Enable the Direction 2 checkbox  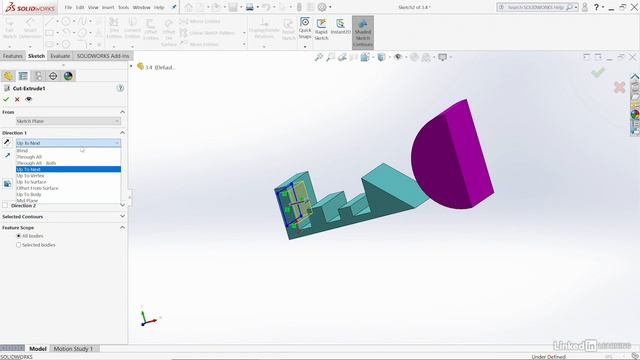coord(5,205)
